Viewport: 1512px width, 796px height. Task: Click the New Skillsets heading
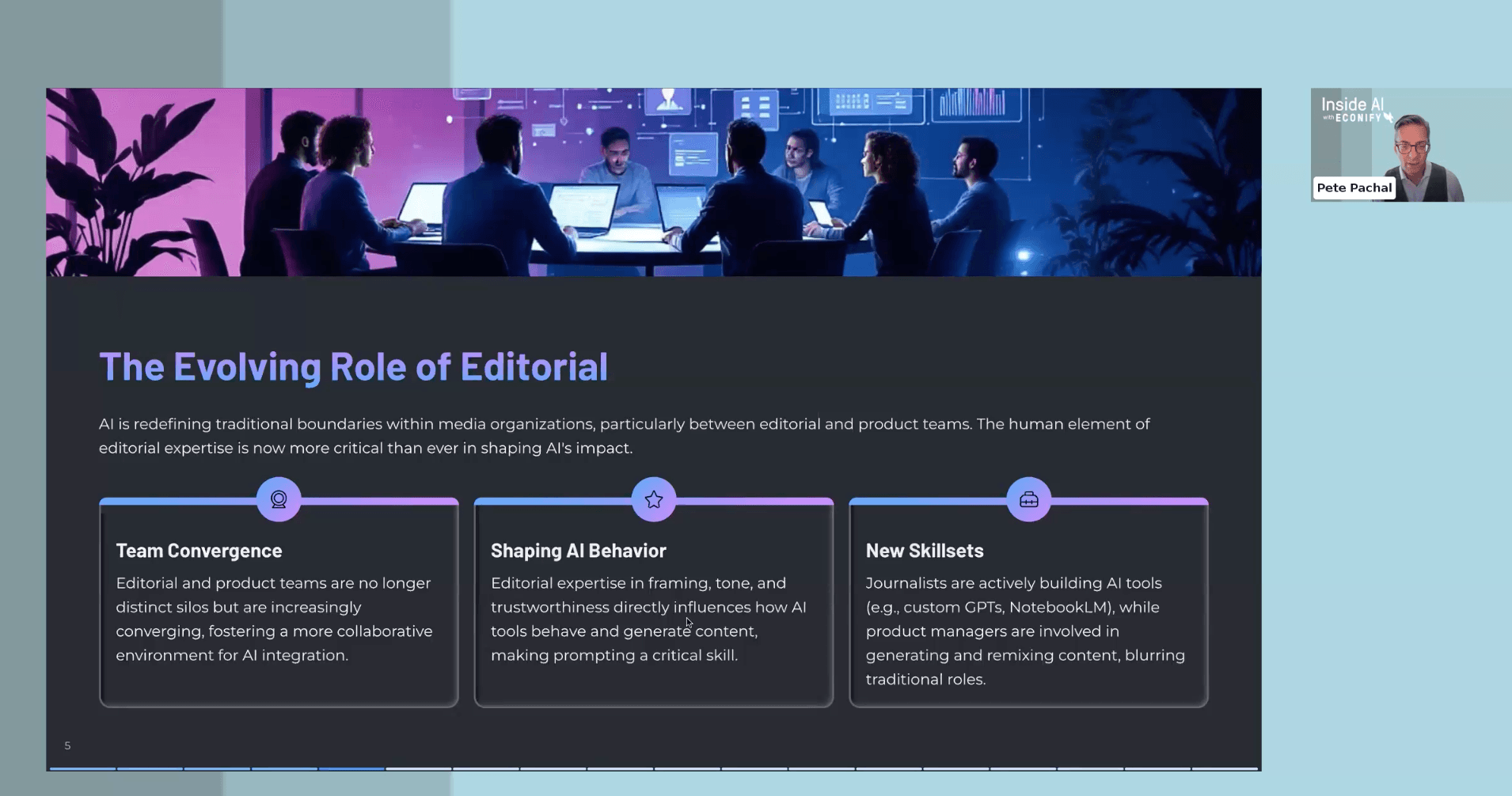[924, 551]
